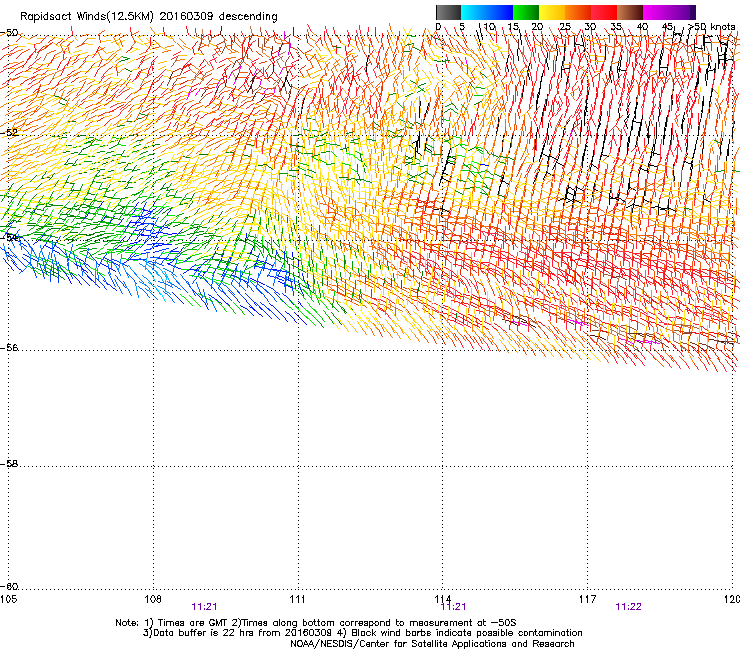This screenshot has height=650, width=740.
Task: Click the 'Times are GMT' note line
Action: pos(316,623)
